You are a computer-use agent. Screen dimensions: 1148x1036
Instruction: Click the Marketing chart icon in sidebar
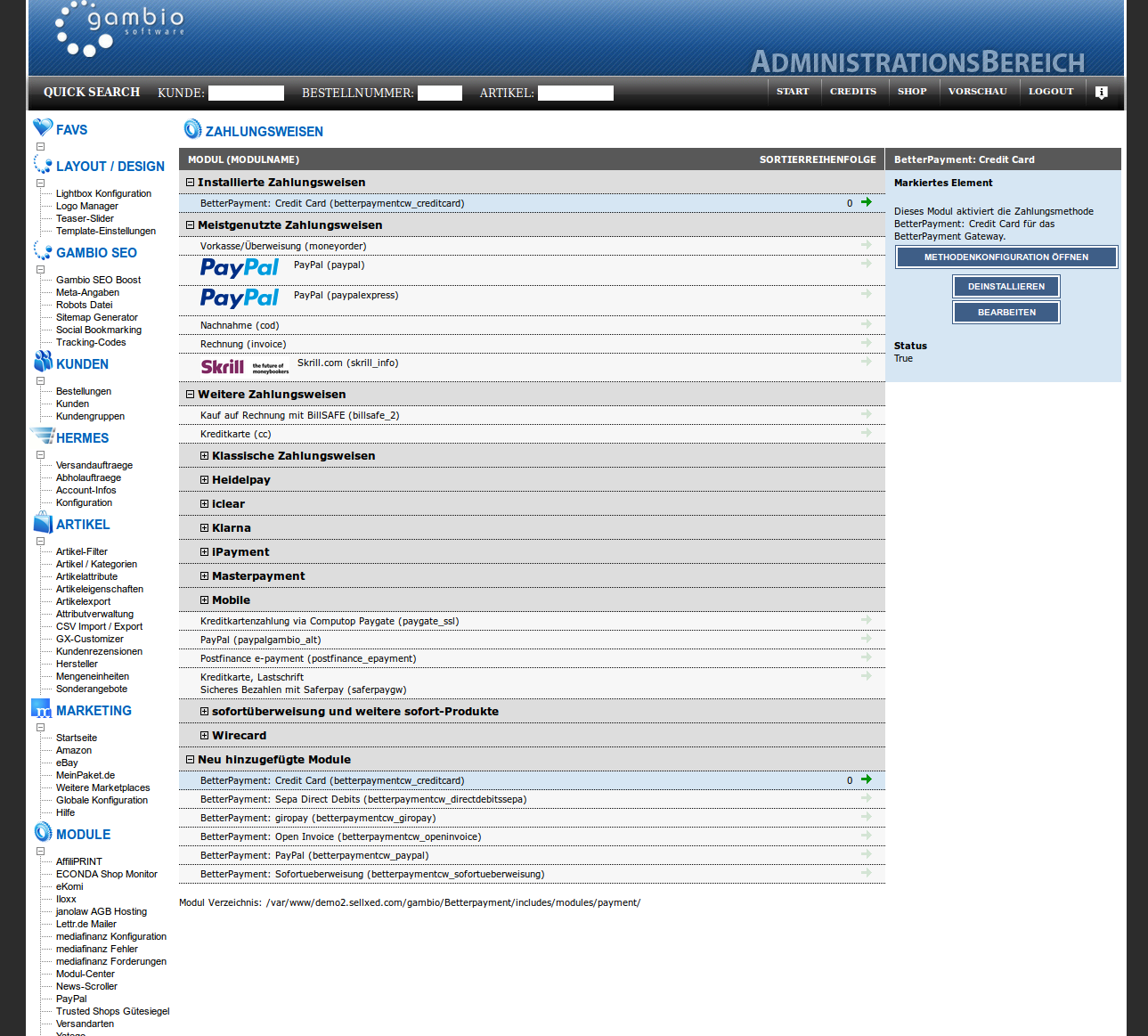pyautogui.click(x=42, y=709)
